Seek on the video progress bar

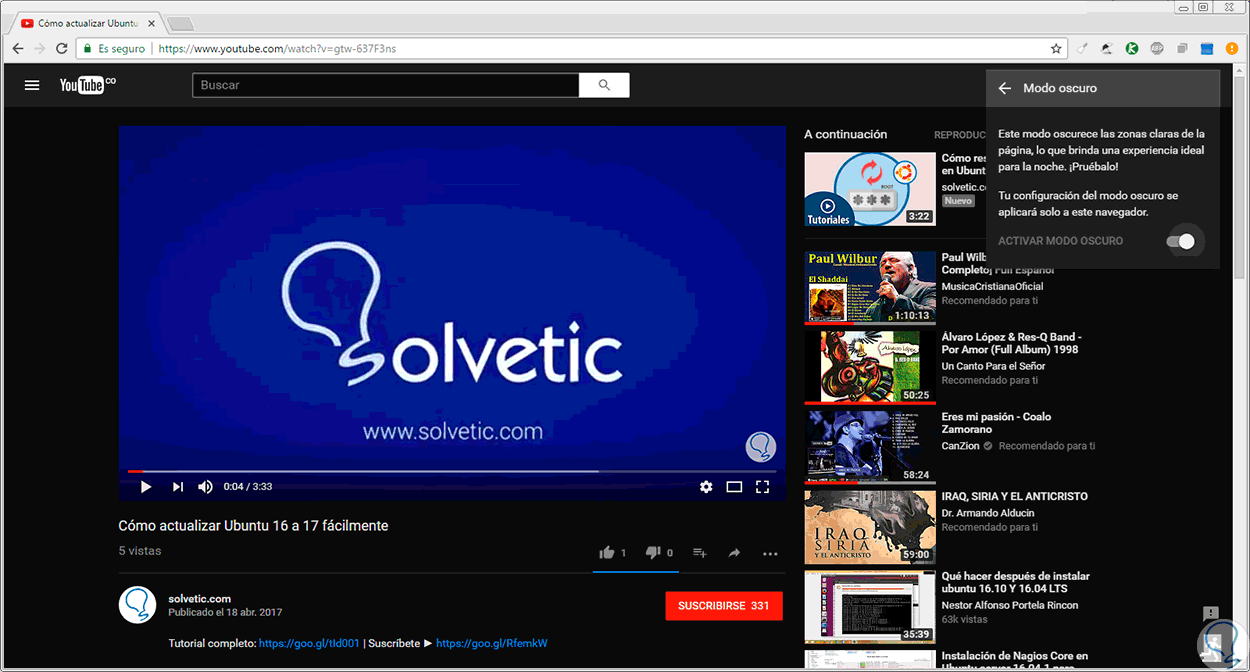point(452,471)
